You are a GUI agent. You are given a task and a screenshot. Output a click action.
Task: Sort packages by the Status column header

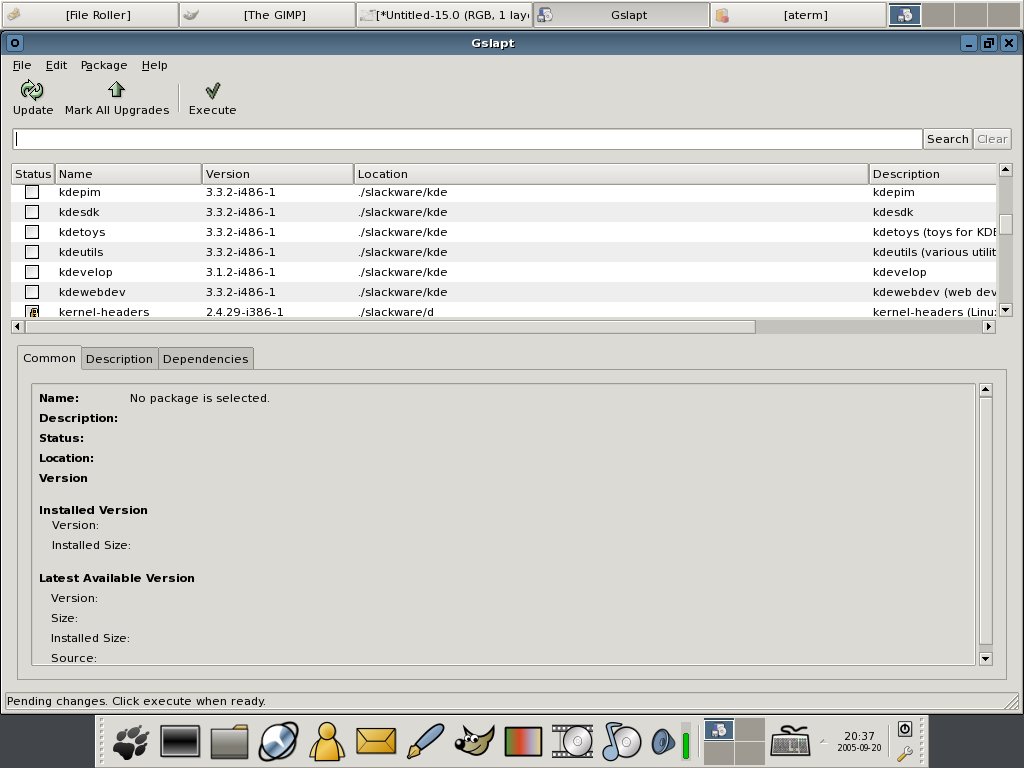point(33,174)
